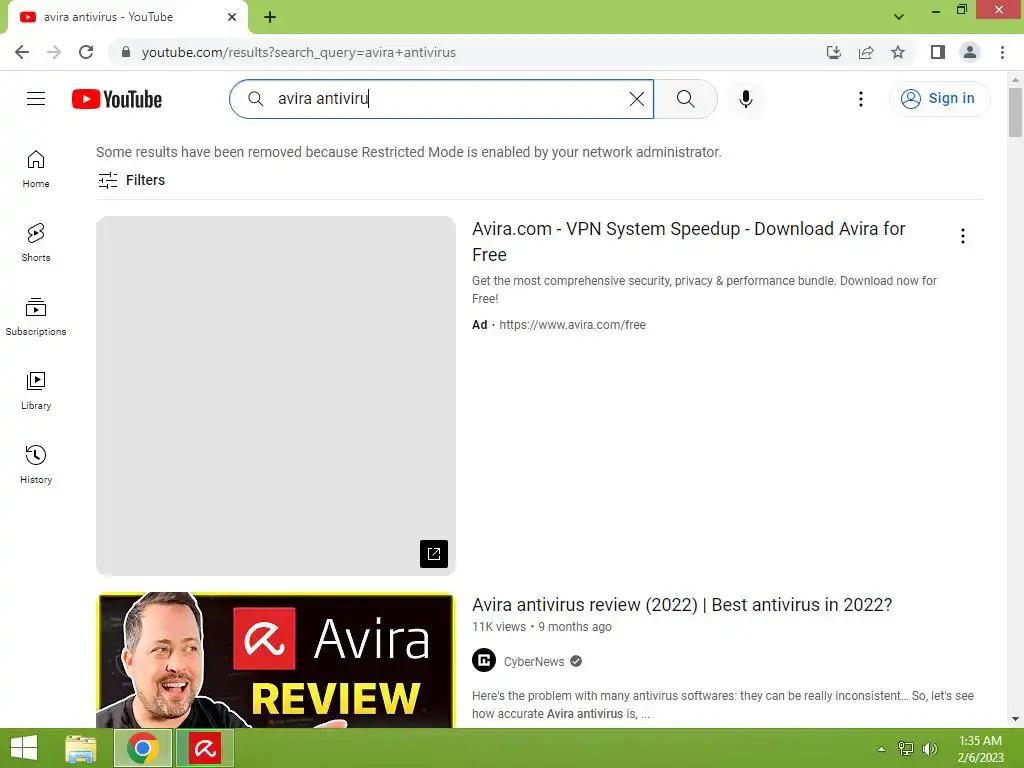View site info via the lock icon
Screen dimensions: 1024x768
(x=126, y=52)
